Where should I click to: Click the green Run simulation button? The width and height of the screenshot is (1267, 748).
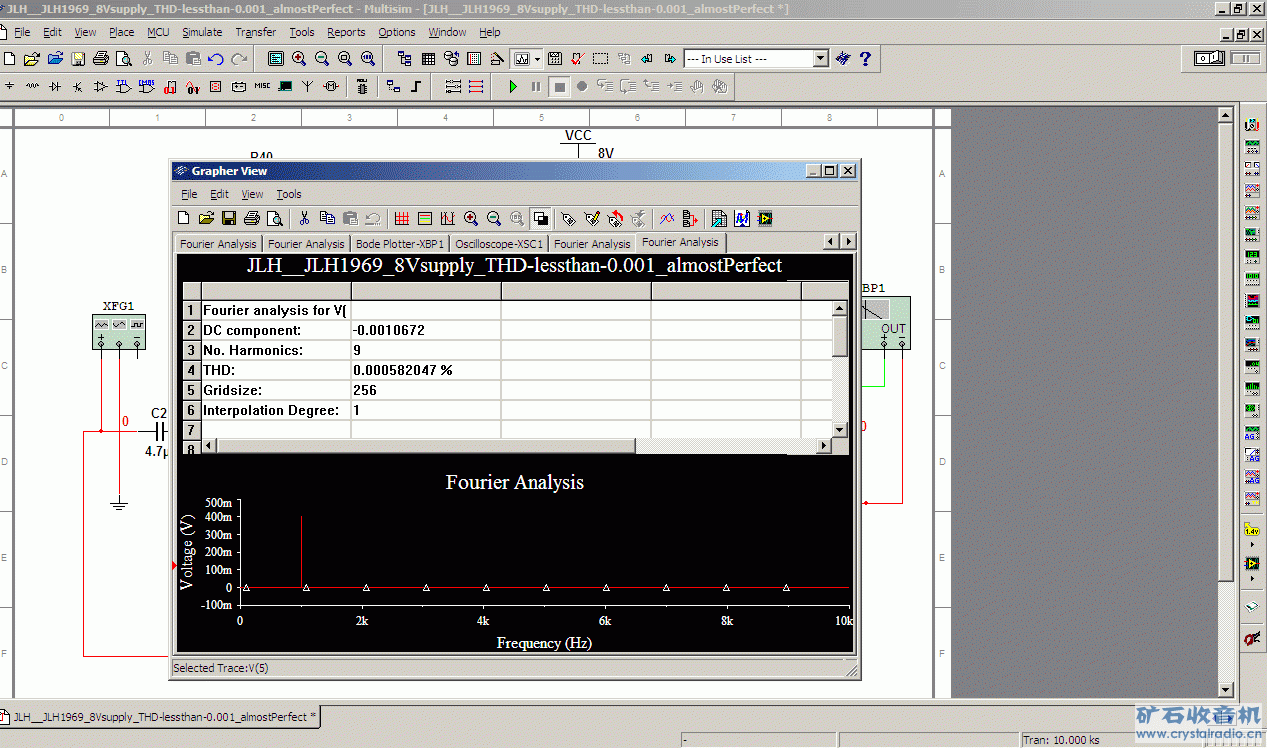point(513,87)
